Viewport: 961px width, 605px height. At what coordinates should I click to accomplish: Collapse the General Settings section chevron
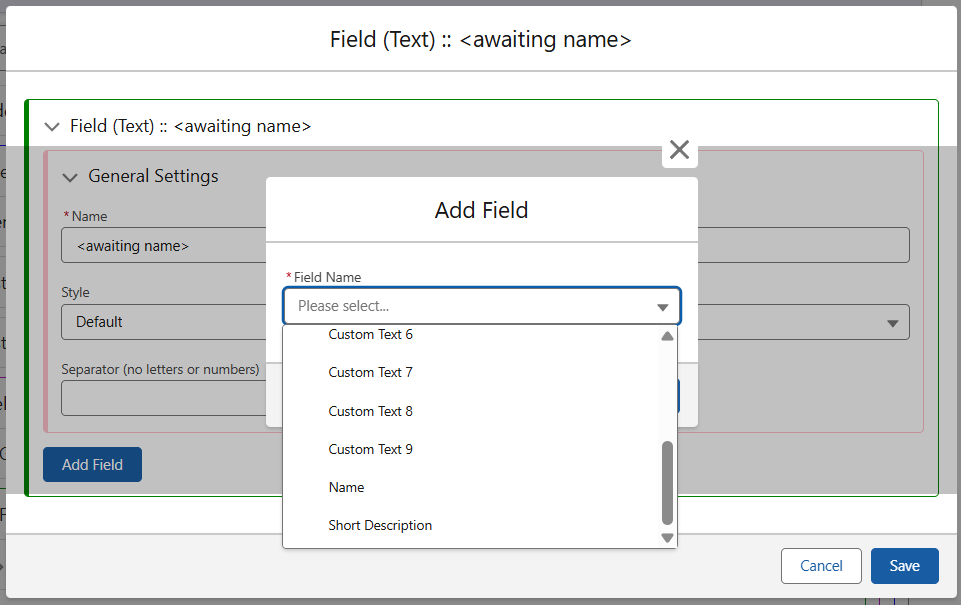pyautogui.click(x=70, y=177)
